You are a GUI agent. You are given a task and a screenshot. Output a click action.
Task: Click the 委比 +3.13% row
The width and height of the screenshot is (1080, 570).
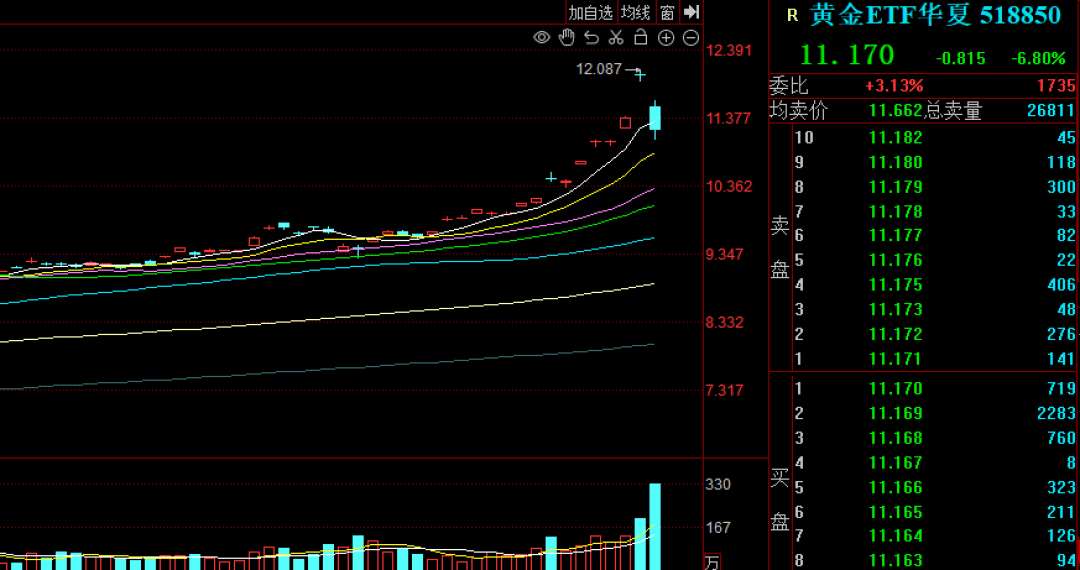coord(920,86)
